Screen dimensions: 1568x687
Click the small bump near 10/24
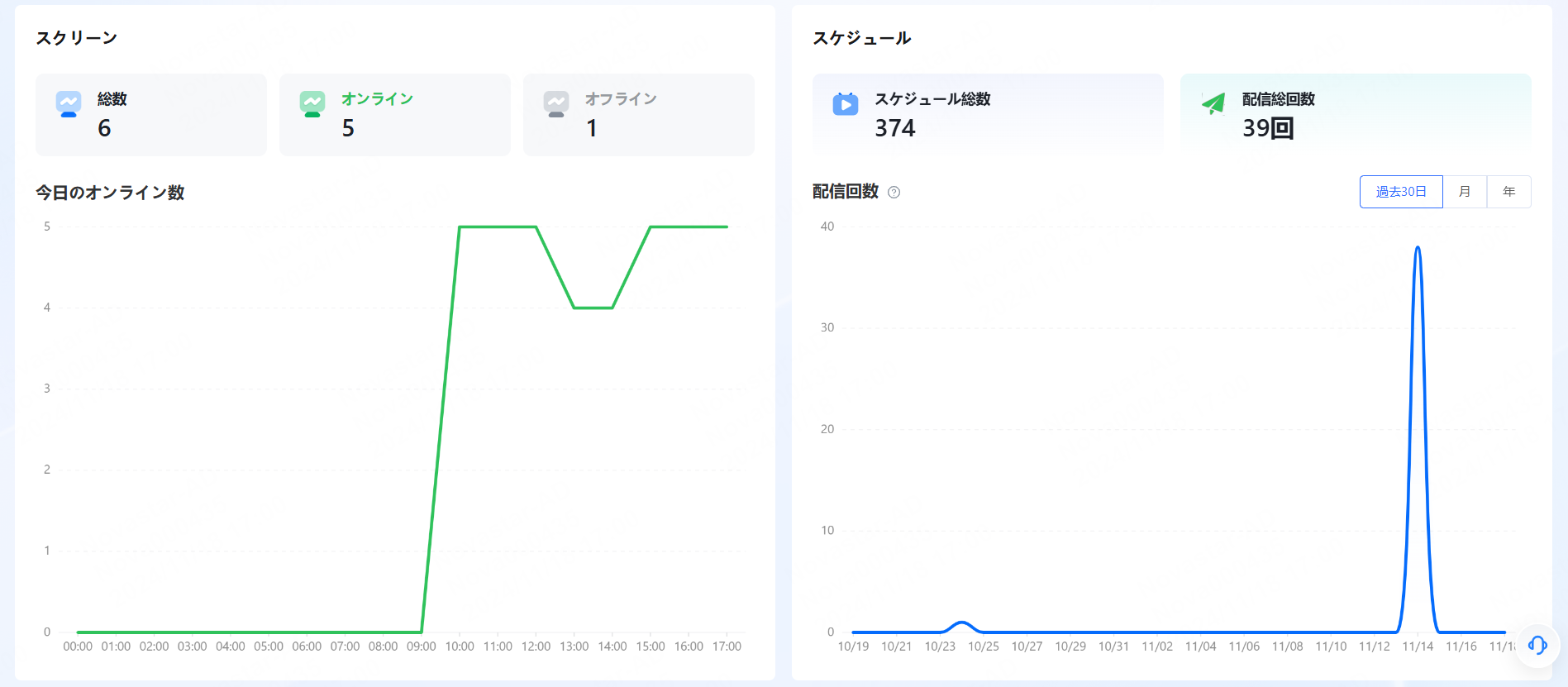pos(961,623)
